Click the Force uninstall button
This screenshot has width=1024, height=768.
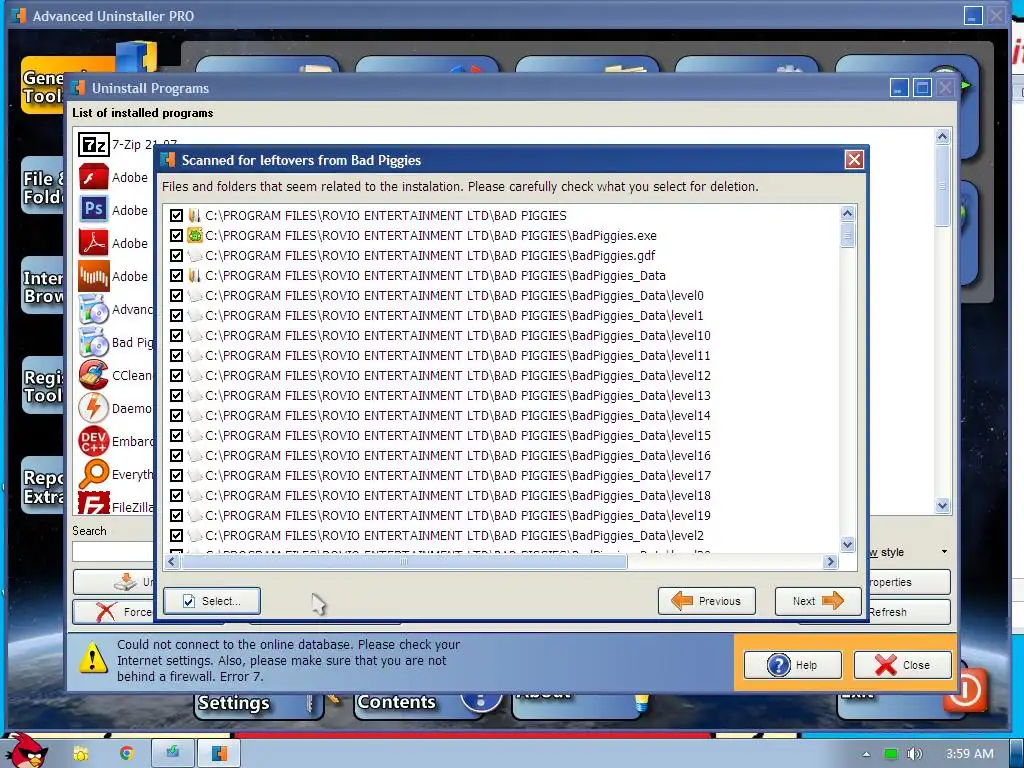(x=113, y=612)
